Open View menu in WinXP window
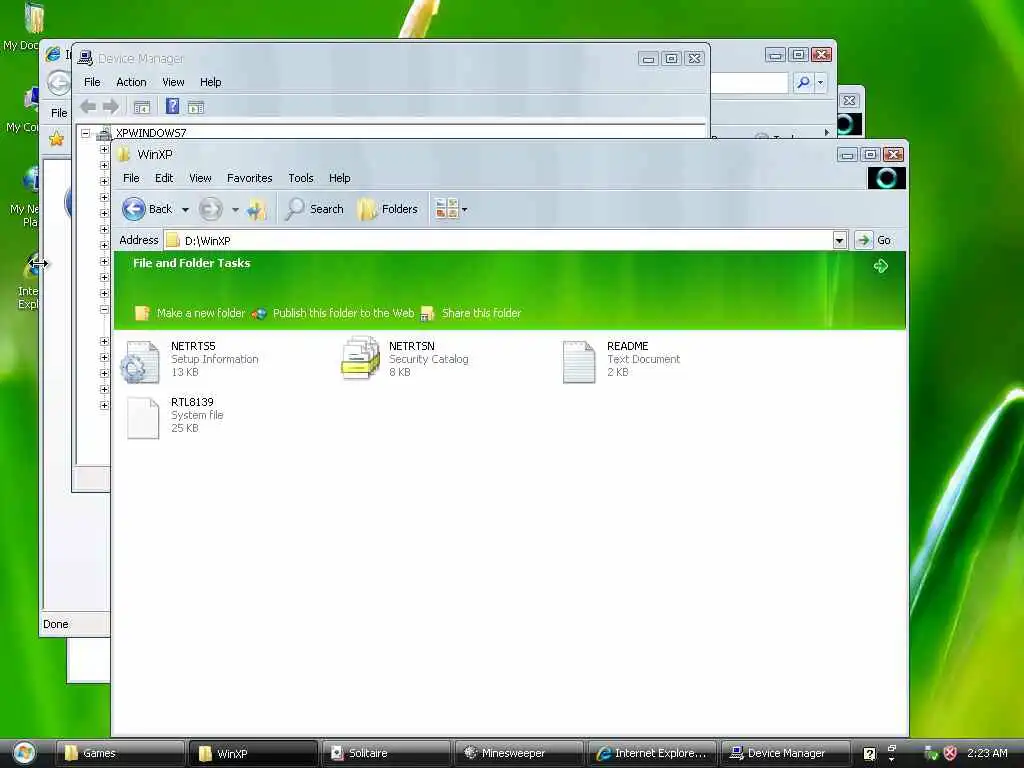This screenshot has height=768, width=1024. point(200,178)
